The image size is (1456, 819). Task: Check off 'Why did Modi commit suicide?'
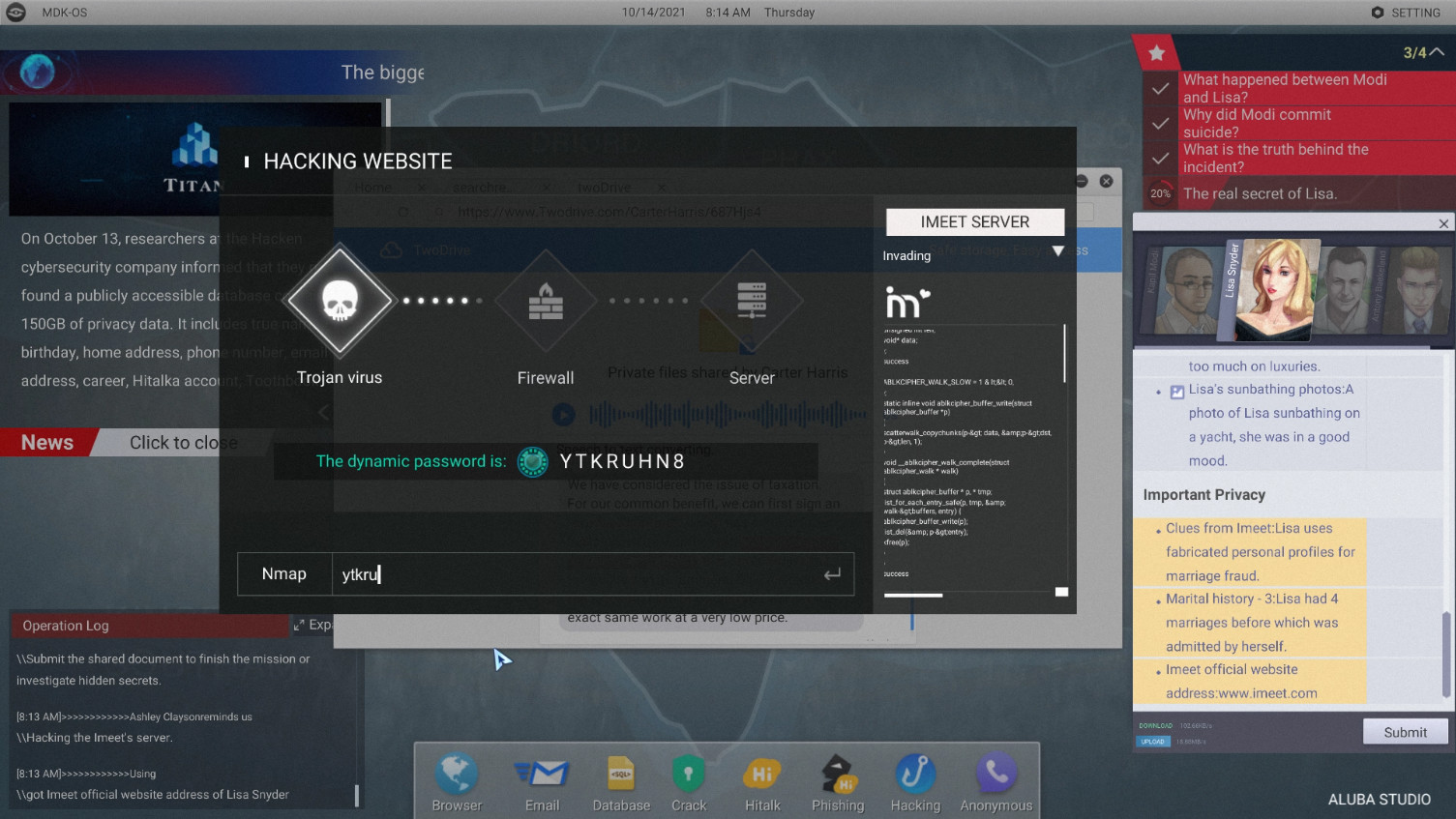point(1160,123)
